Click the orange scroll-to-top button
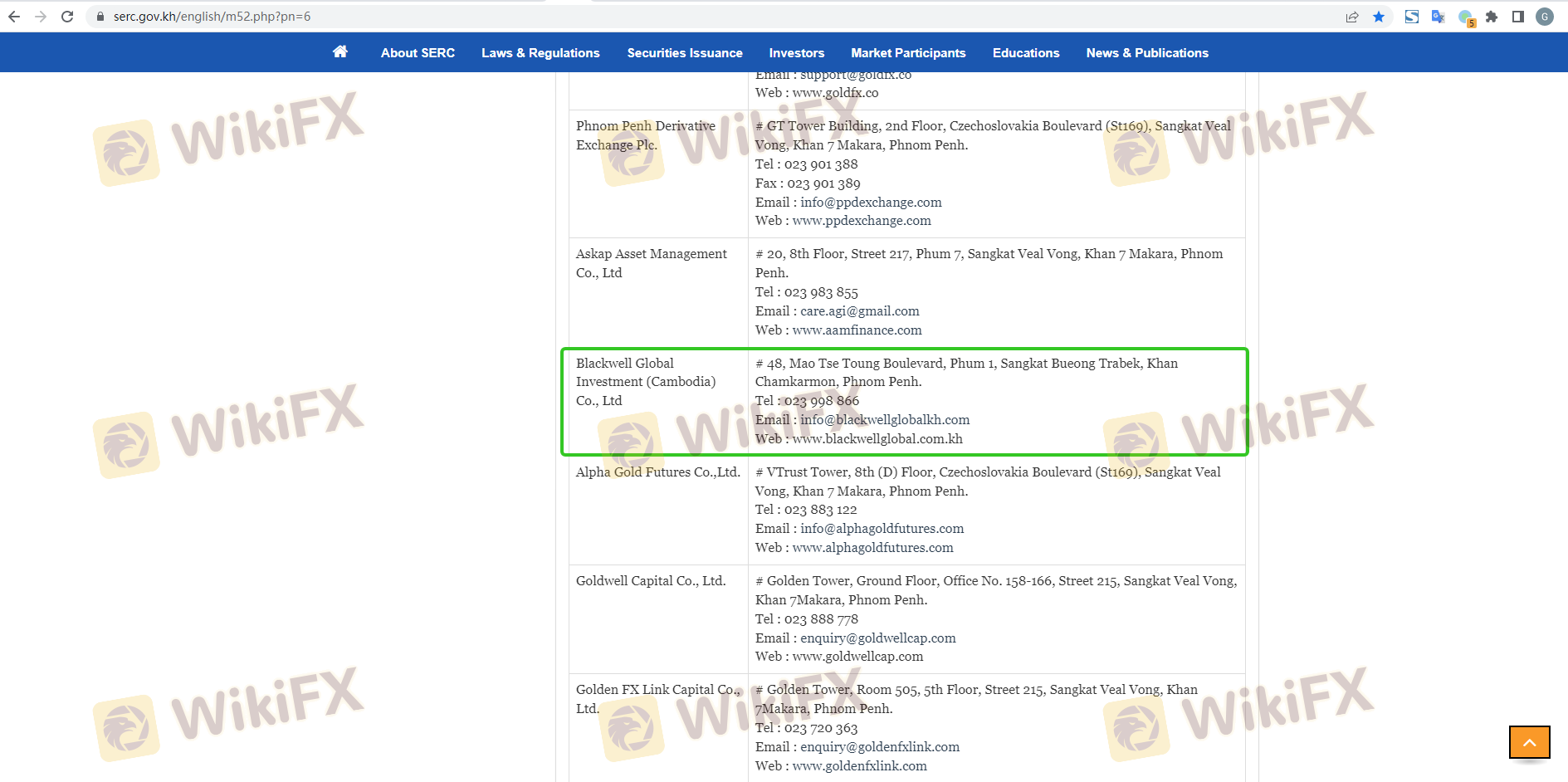Image resolution: width=1568 pixels, height=782 pixels. 1529,742
